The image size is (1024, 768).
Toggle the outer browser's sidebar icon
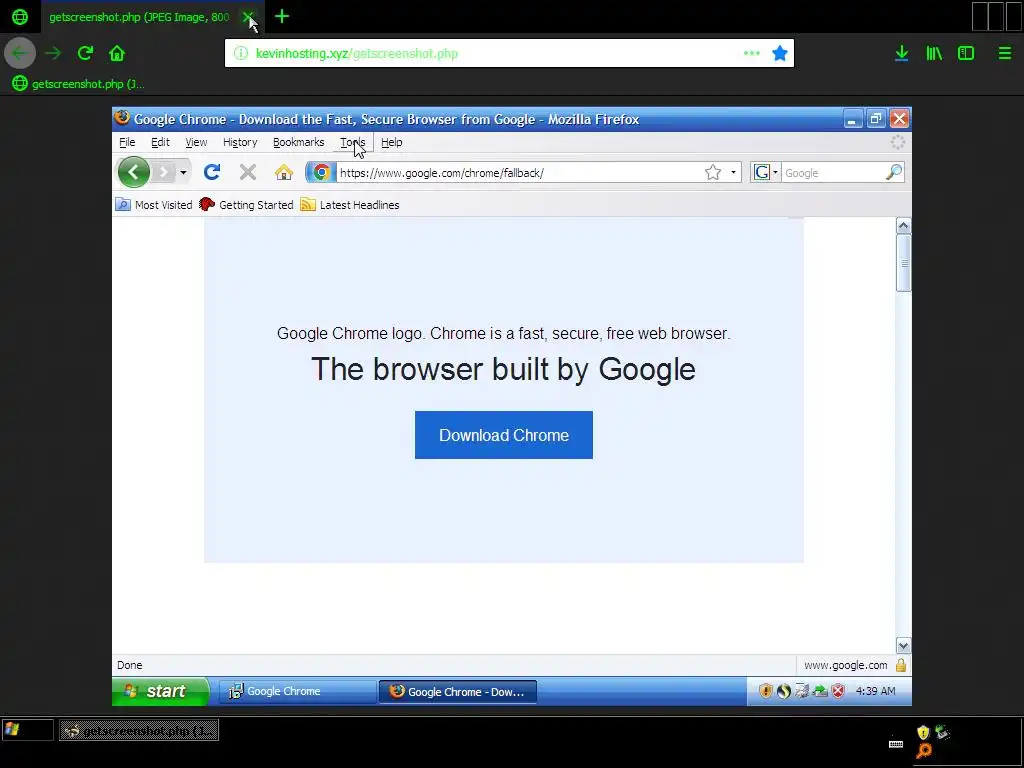click(966, 53)
